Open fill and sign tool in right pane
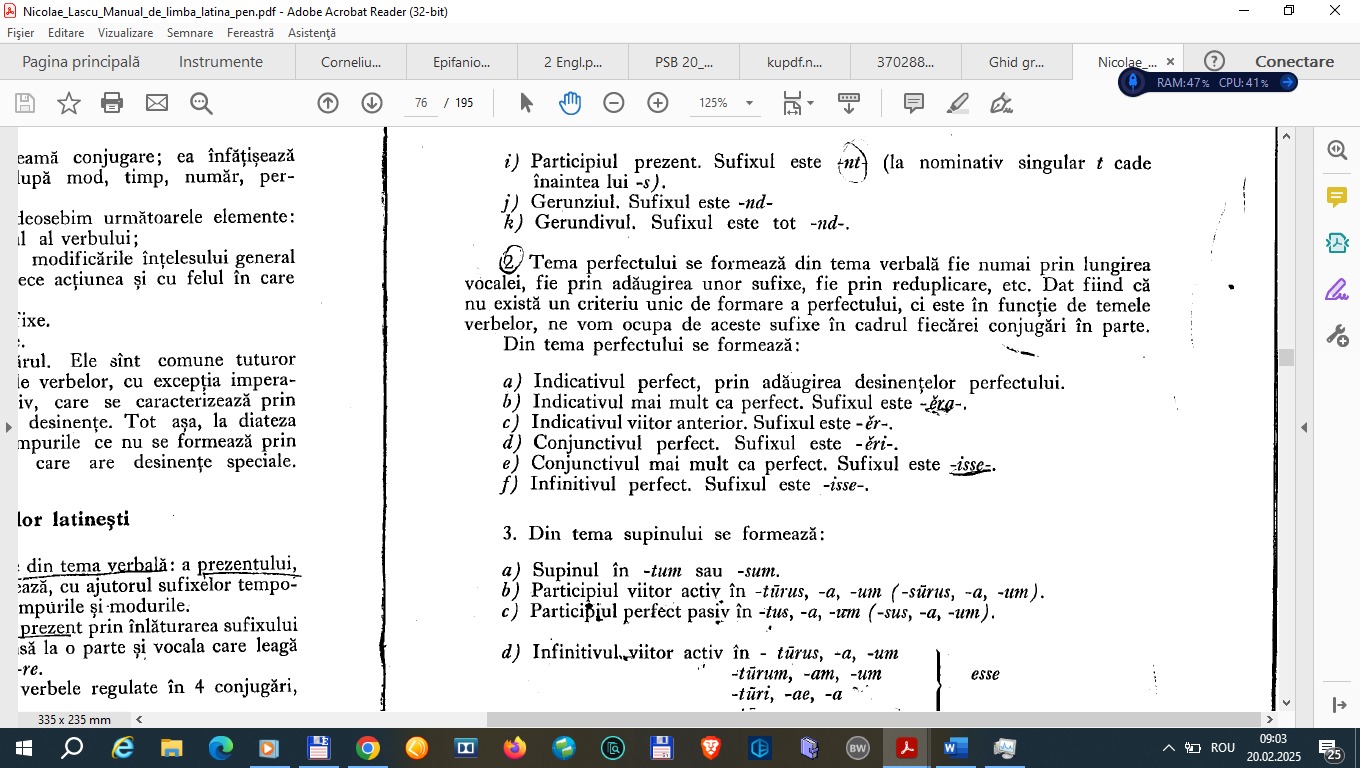Screen dimensions: 1360x768 (x=1337, y=290)
